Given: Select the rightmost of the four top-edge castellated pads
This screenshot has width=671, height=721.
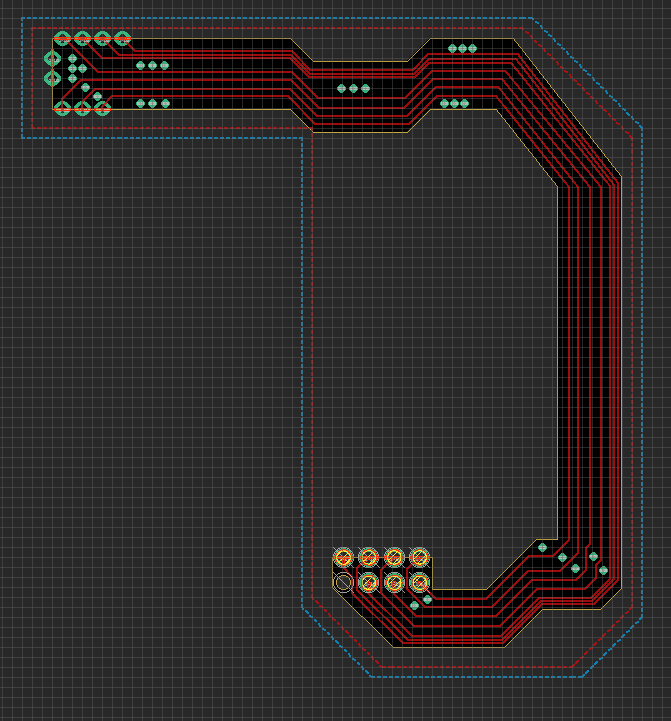Looking at the screenshot, I should click(x=122, y=39).
